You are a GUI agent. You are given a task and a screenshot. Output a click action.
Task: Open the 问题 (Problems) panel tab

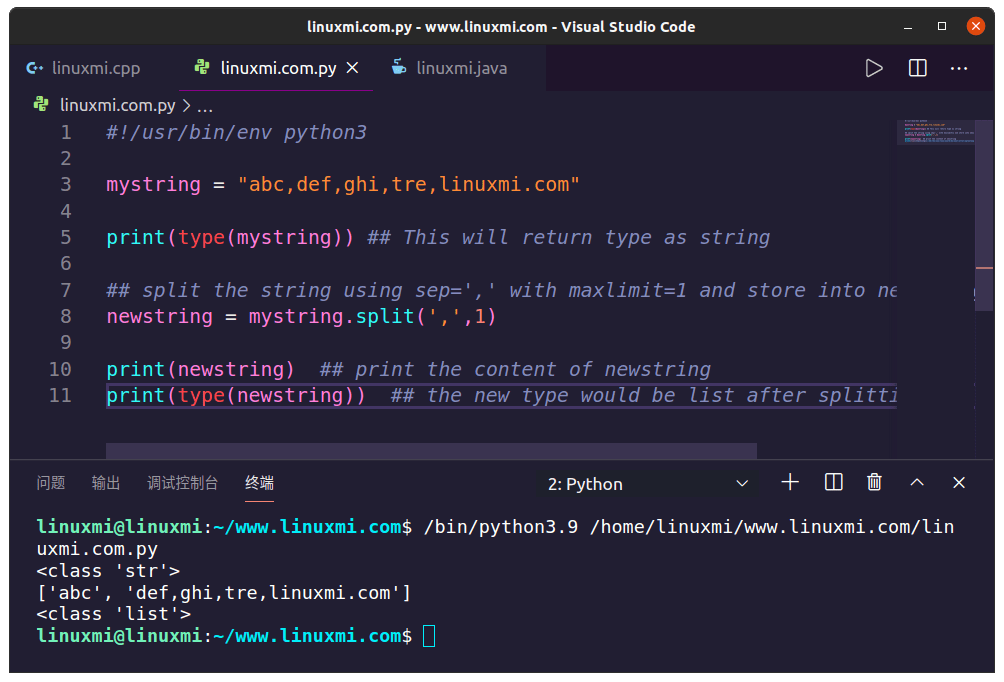(51, 483)
